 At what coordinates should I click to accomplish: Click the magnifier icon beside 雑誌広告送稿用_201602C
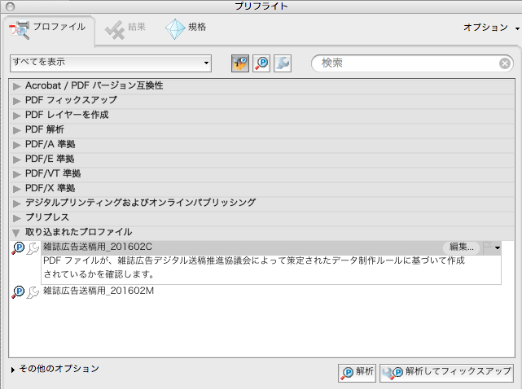(18, 248)
